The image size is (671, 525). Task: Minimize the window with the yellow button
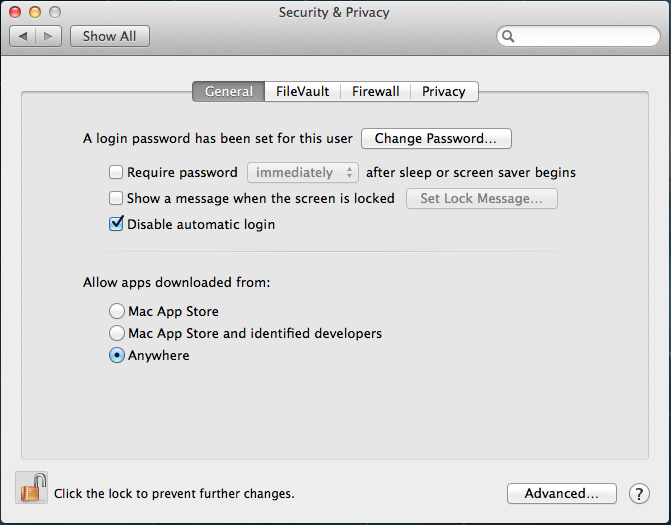point(35,12)
